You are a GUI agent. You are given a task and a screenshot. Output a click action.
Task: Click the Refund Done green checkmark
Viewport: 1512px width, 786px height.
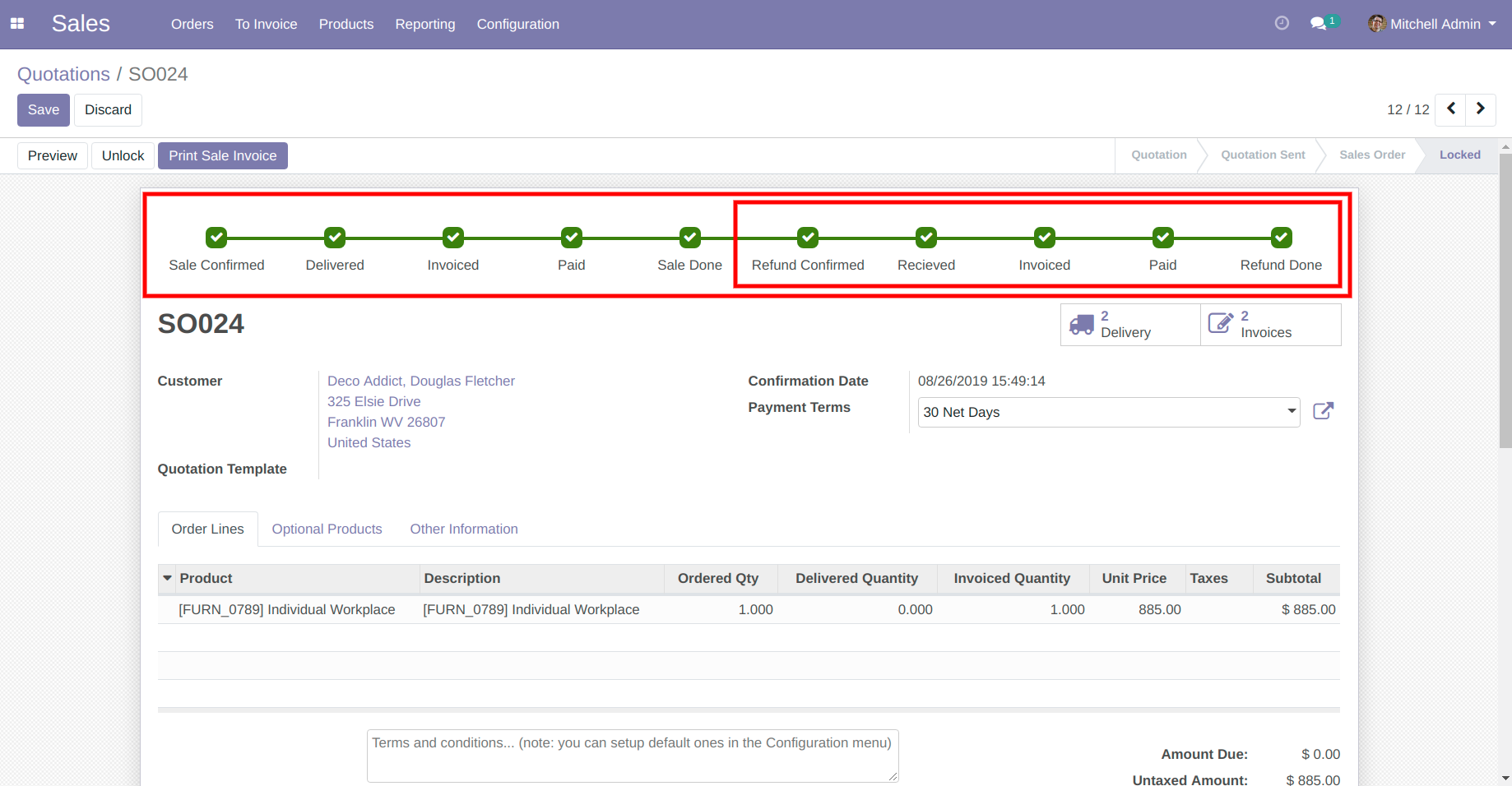click(1281, 238)
